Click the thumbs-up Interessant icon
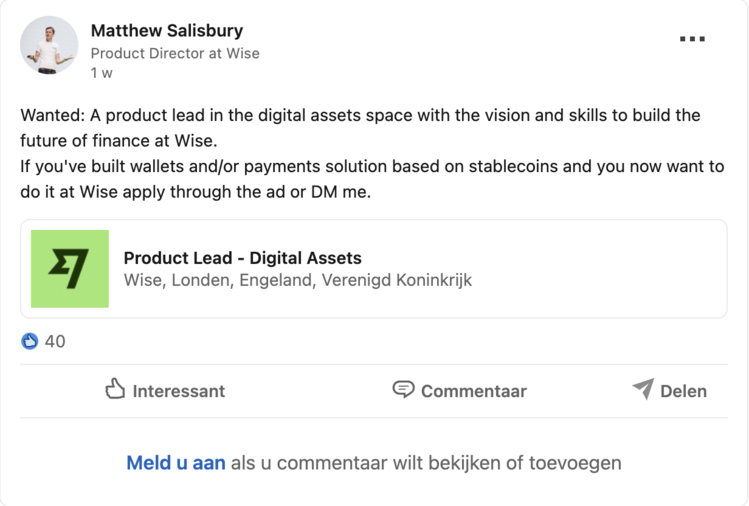The image size is (749, 506). pos(116,390)
